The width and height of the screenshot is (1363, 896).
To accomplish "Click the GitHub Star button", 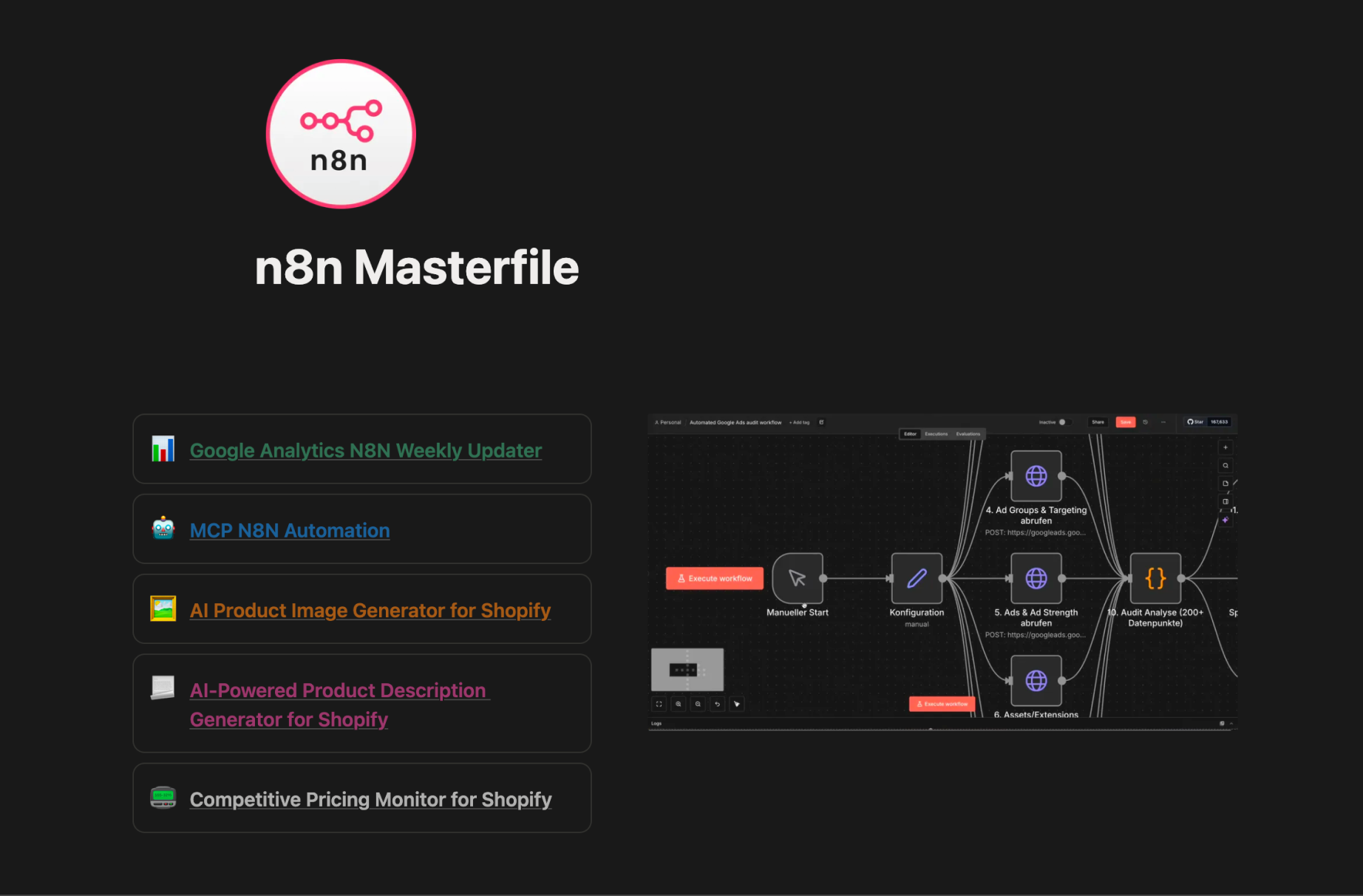I will point(1195,422).
